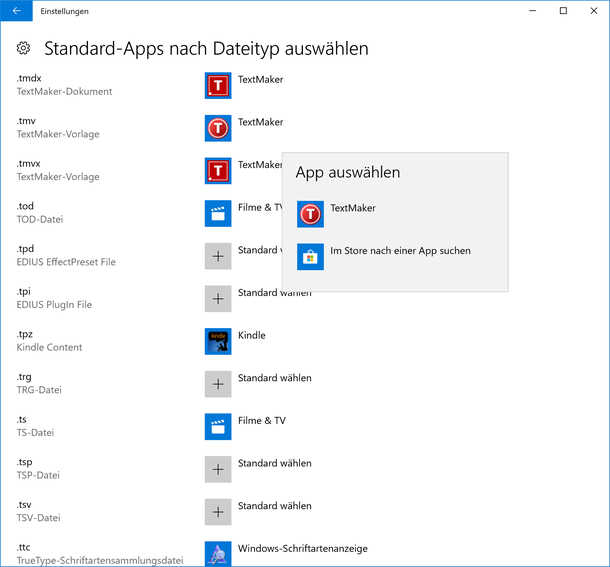Click Filme & TV icon for .tod
The height and width of the screenshot is (567, 610).
click(x=218, y=213)
